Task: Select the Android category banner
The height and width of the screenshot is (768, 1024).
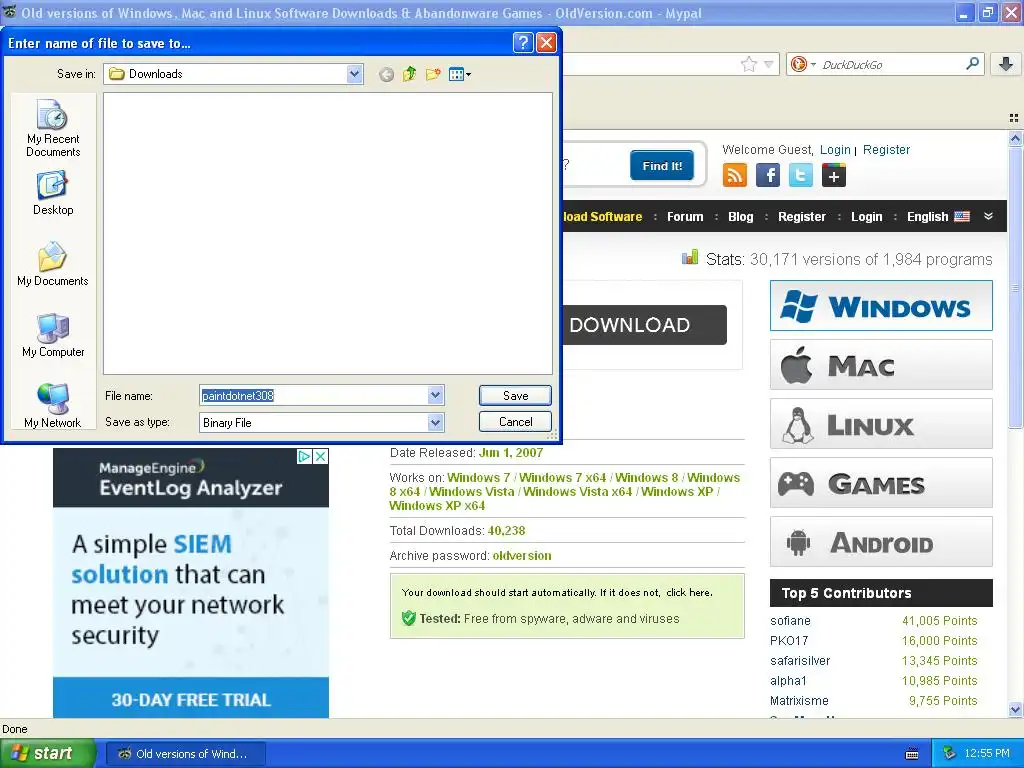Action: (x=881, y=542)
